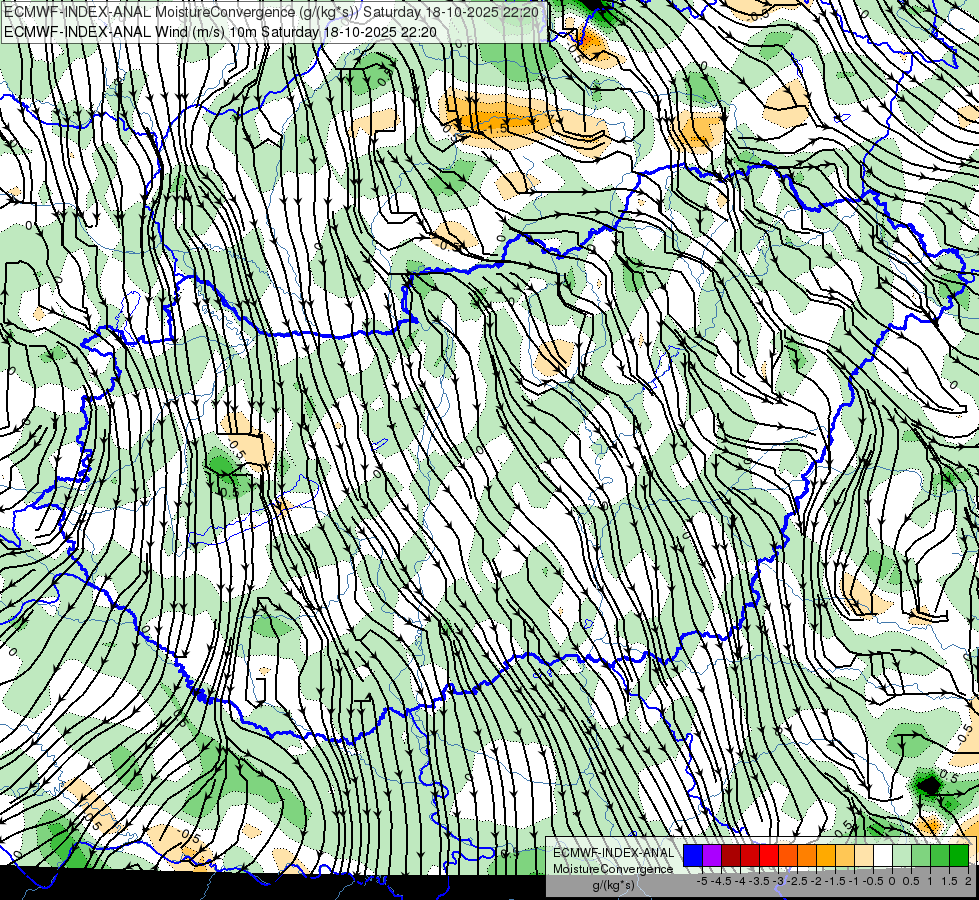Select the light green swatch between 0.5 and 1
Image resolution: width=979 pixels, height=900 pixels.
[x=921, y=856]
